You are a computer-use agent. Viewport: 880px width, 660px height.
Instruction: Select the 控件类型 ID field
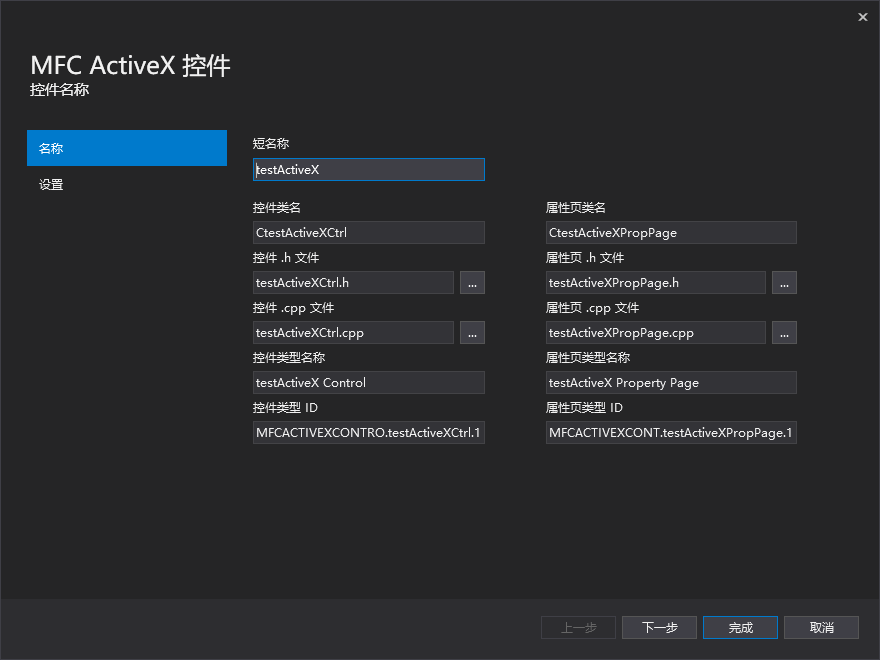pos(368,432)
